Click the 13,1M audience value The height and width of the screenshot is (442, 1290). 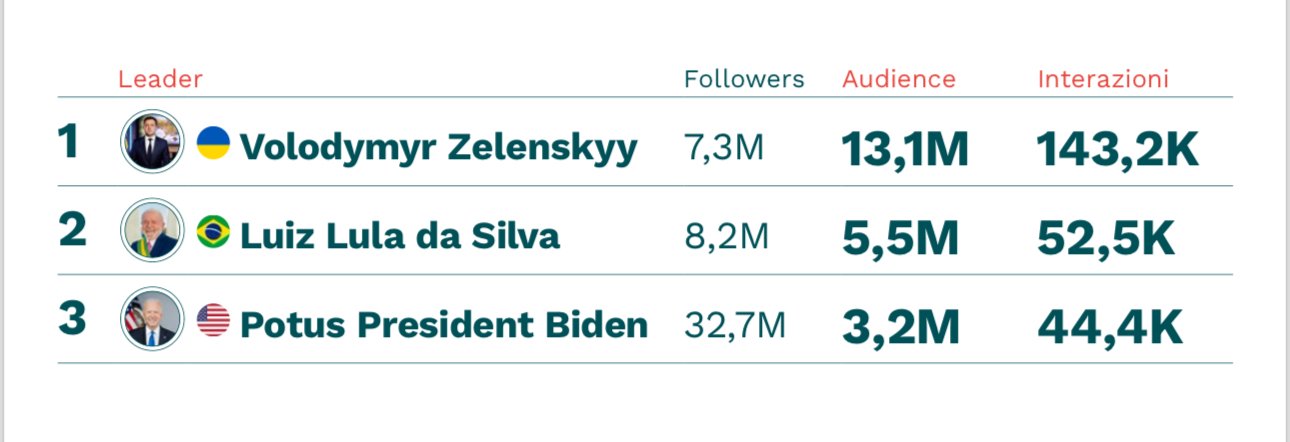click(x=905, y=150)
